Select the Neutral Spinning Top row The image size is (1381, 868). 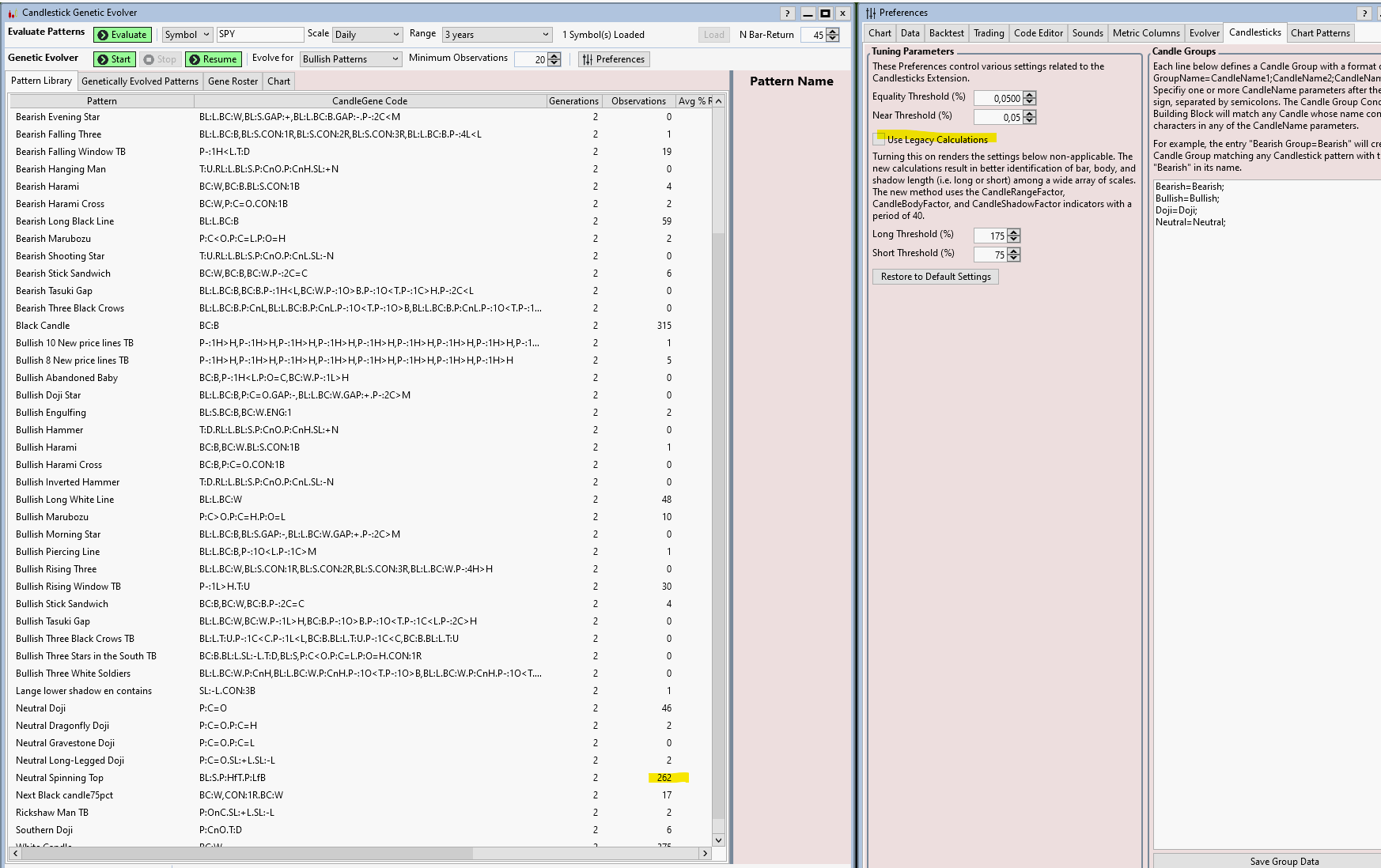pyautogui.click(x=360, y=778)
